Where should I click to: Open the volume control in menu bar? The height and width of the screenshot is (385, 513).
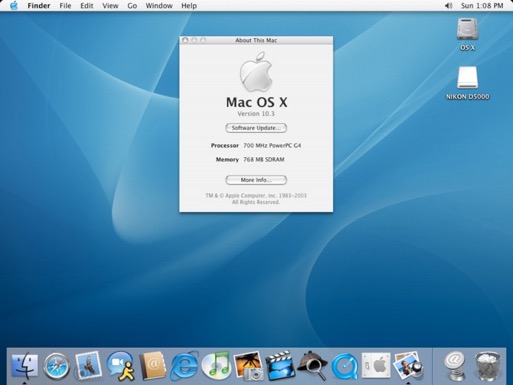coord(449,6)
